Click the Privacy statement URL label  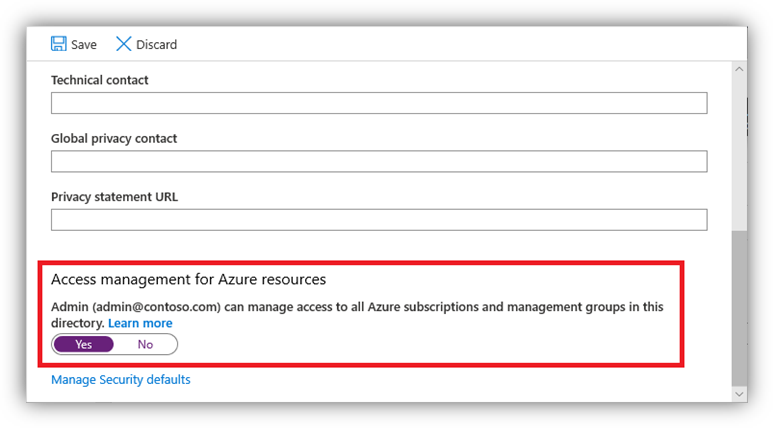coord(114,197)
